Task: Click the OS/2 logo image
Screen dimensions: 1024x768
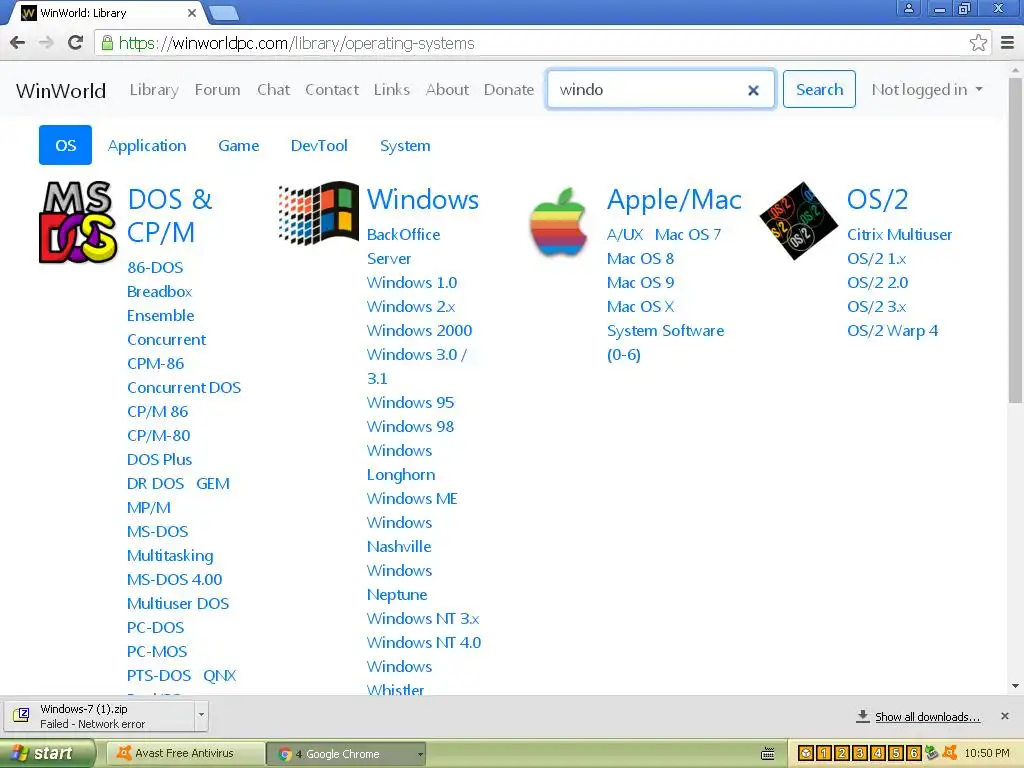Action: tap(798, 221)
